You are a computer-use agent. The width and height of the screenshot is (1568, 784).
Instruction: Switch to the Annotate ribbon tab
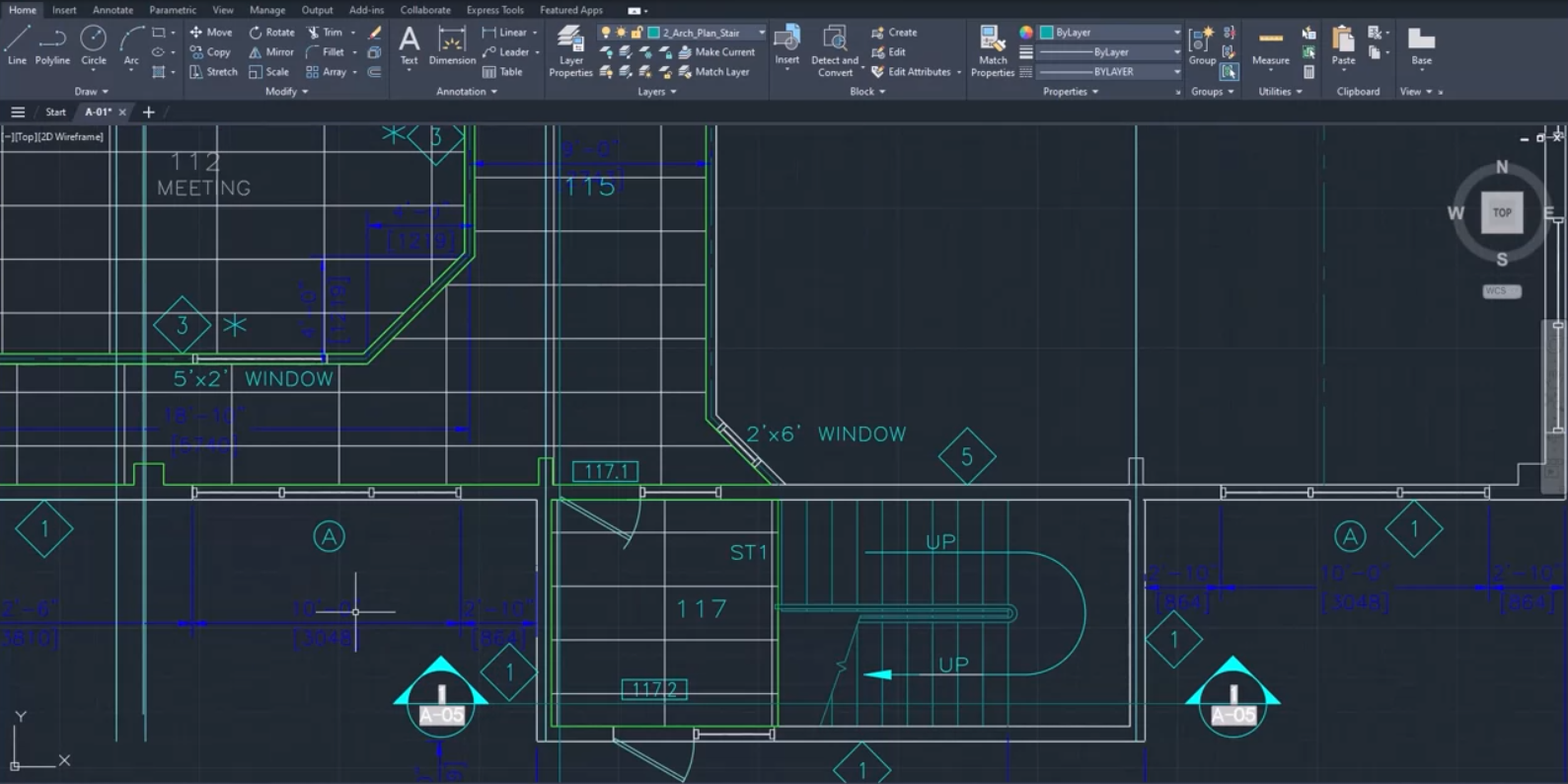pyautogui.click(x=112, y=10)
